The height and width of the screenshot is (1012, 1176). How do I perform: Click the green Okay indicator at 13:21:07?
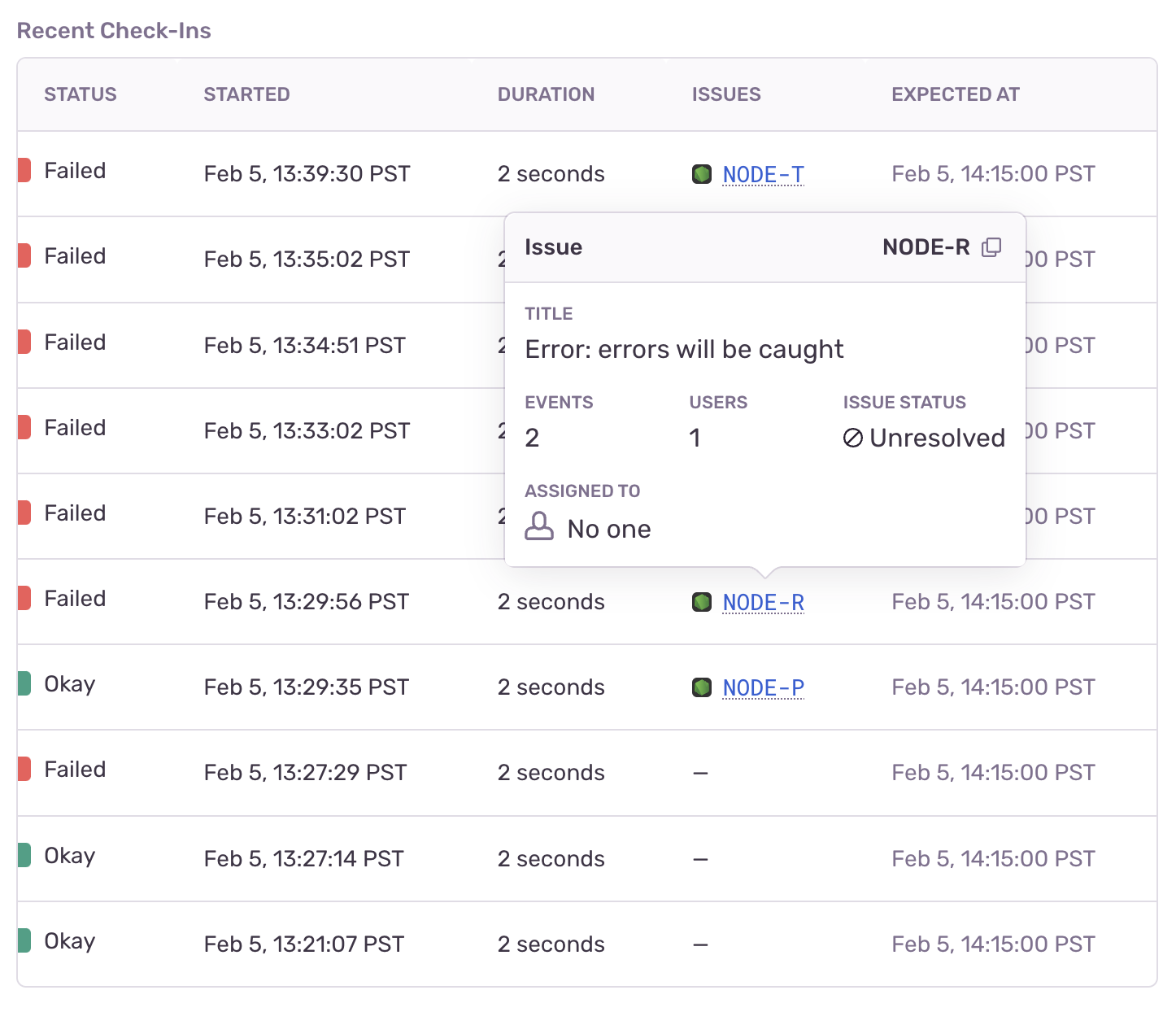tap(24, 940)
